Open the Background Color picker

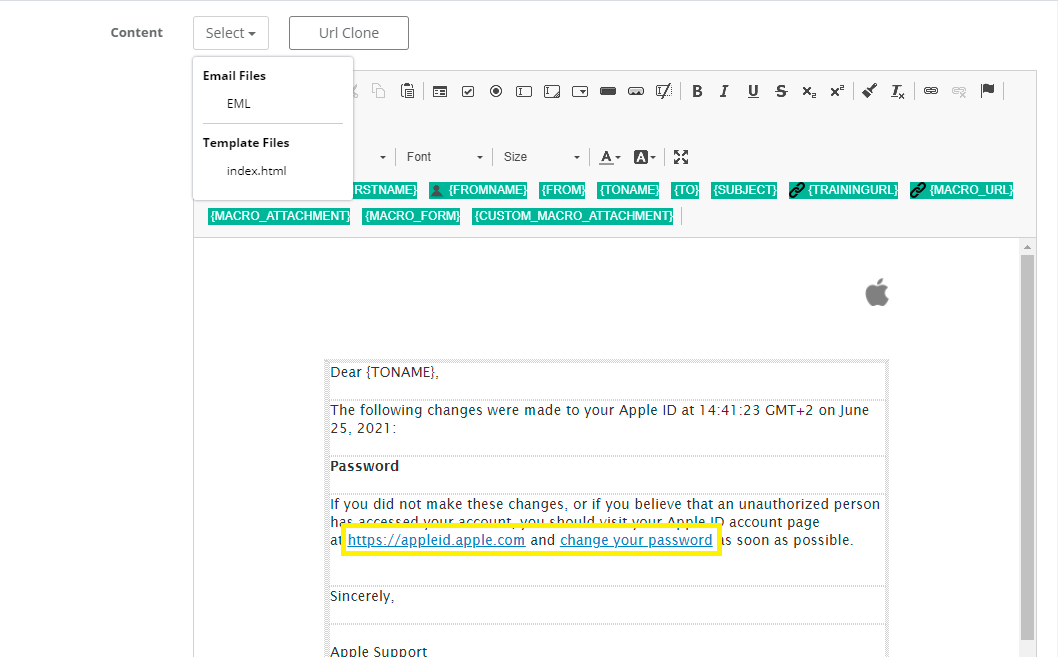click(x=644, y=157)
